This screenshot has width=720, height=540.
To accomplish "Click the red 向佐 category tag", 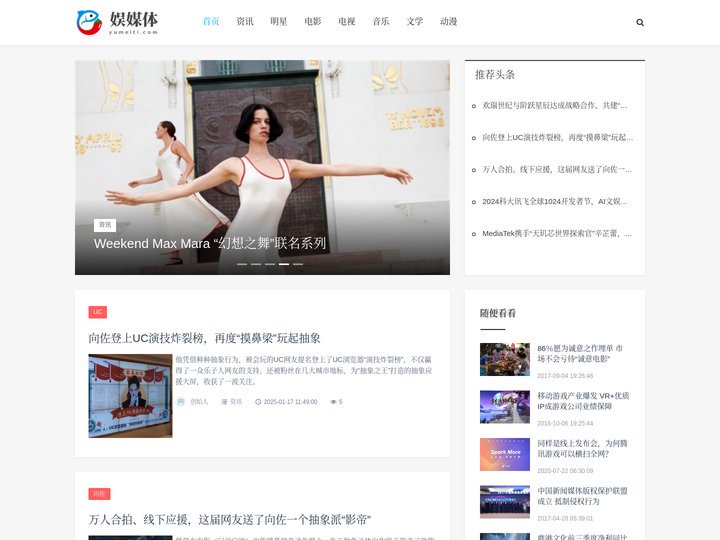I will pyautogui.click(x=99, y=494).
